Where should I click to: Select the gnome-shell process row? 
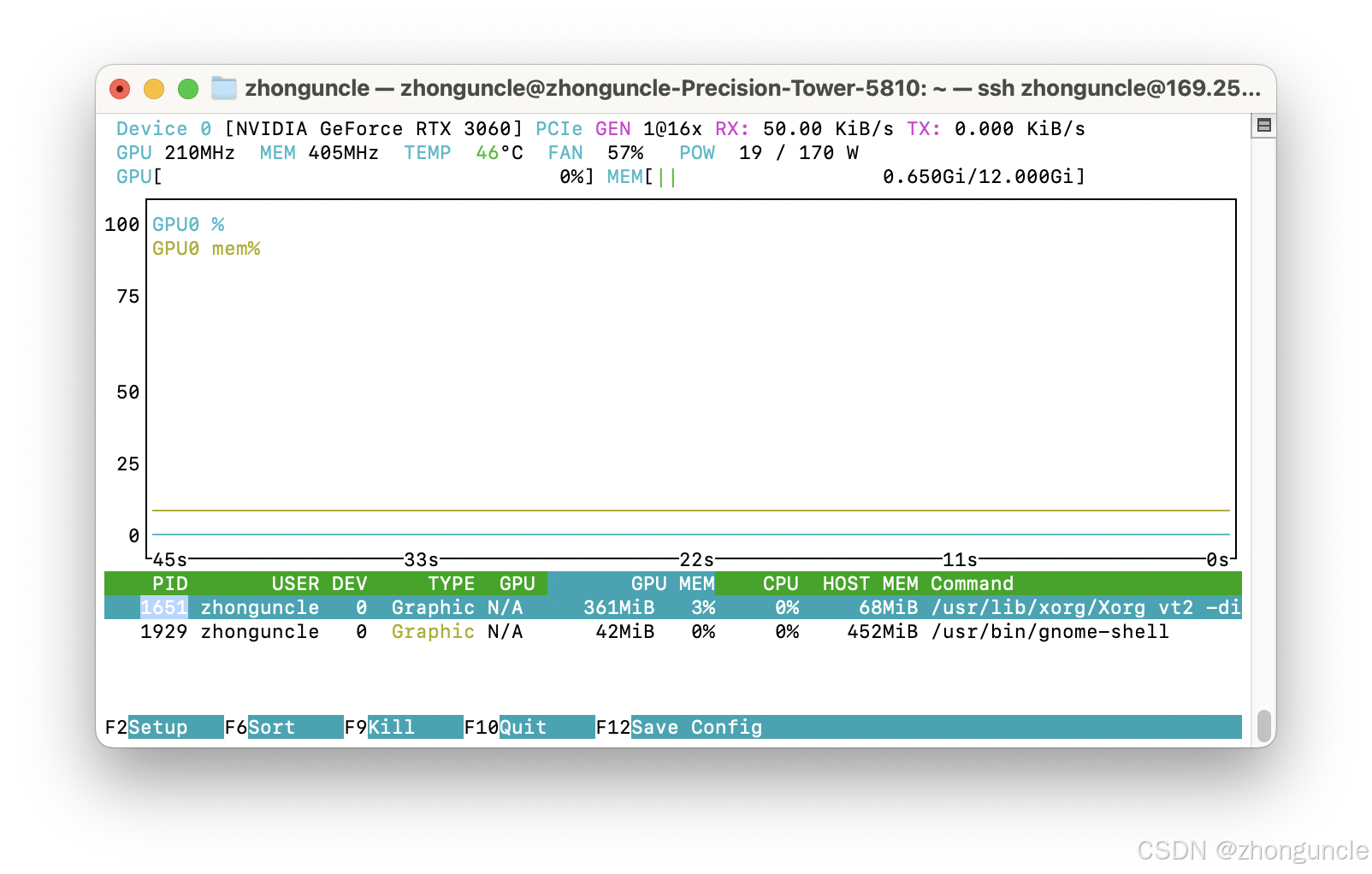pos(599,631)
